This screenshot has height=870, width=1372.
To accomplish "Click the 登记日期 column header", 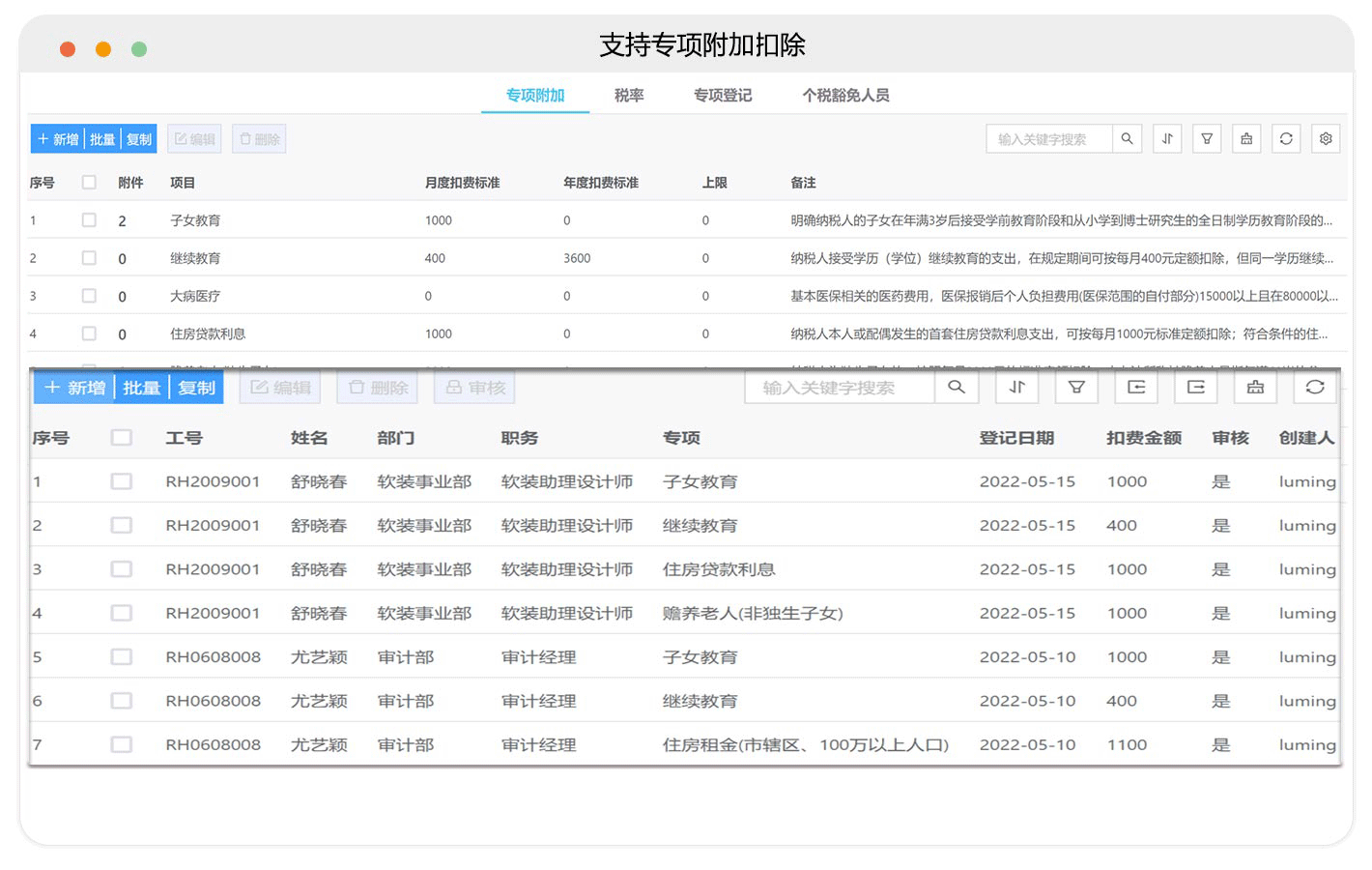I will 1016,438.
